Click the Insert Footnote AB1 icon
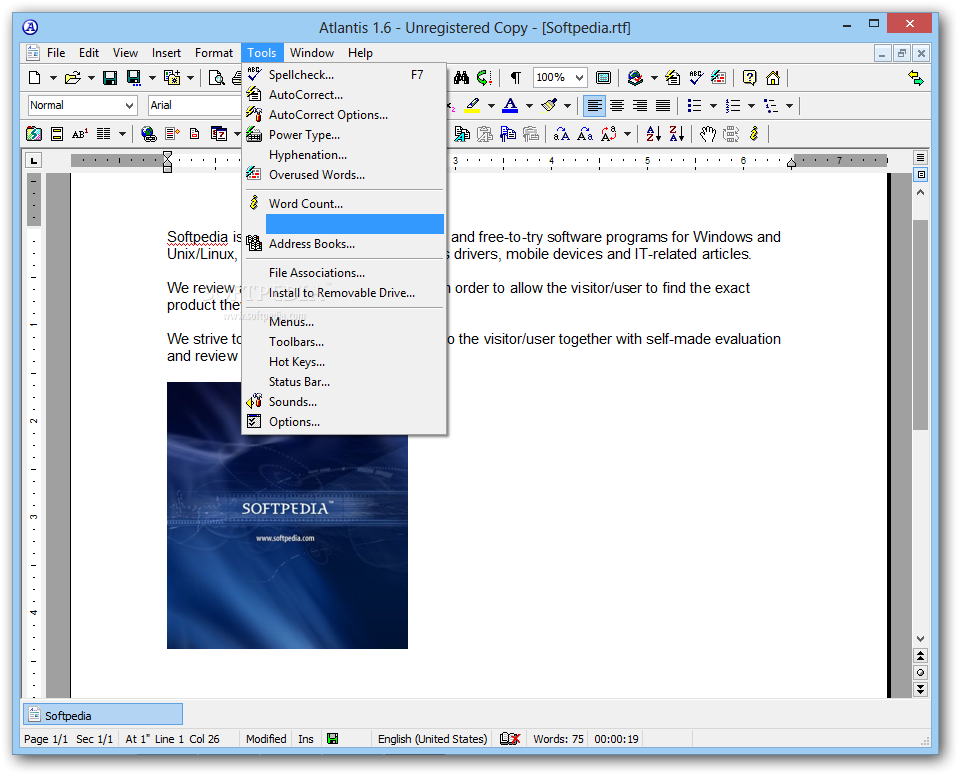This screenshot has width=959, height=775. [80, 133]
